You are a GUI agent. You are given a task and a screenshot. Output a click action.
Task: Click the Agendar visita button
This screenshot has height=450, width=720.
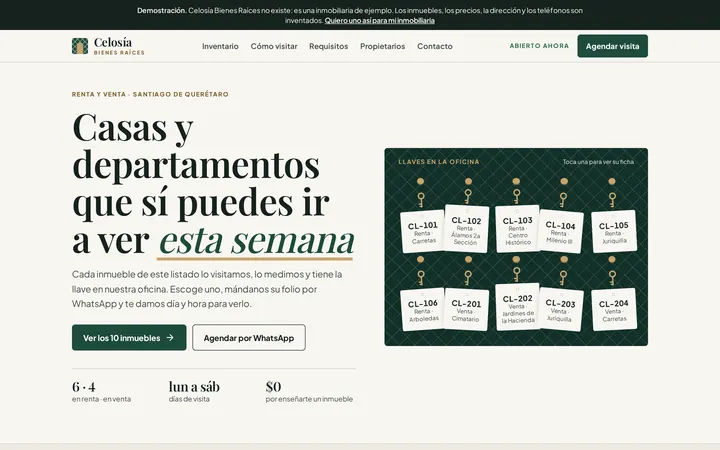[613, 46]
